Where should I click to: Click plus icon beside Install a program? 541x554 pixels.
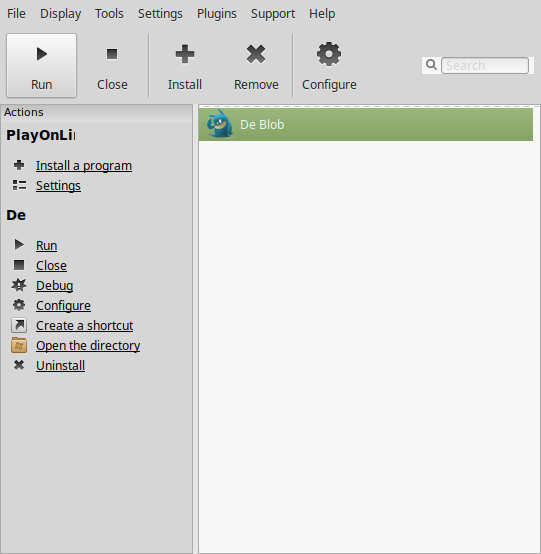[x=19, y=165]
